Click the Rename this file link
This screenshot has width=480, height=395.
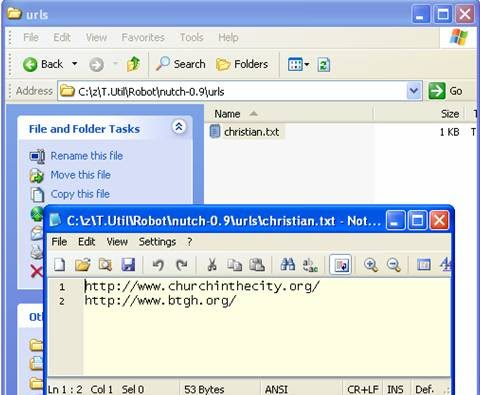pyautogui.click(x=87, y=156)
